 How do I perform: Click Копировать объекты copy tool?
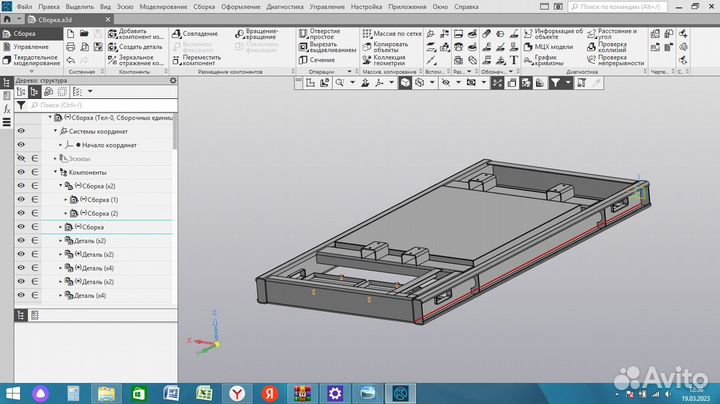pyautogui.click(x=385, y=47)
